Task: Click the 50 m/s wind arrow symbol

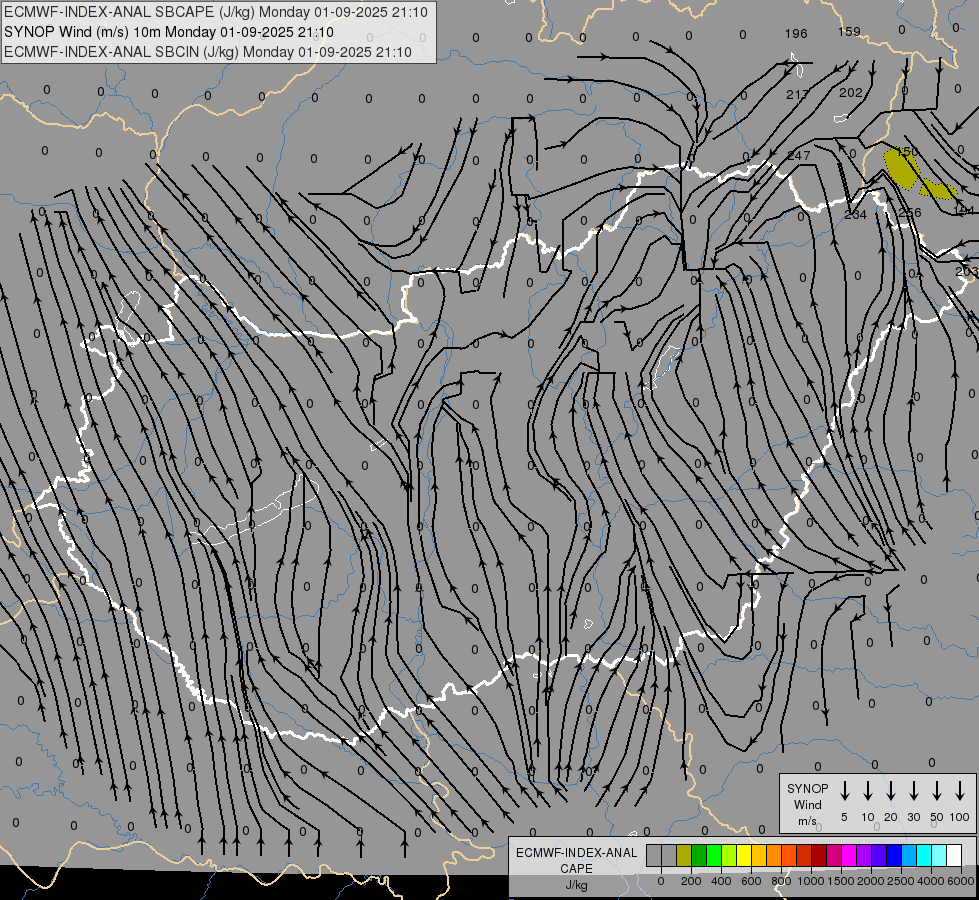Action: coord(937,791)
